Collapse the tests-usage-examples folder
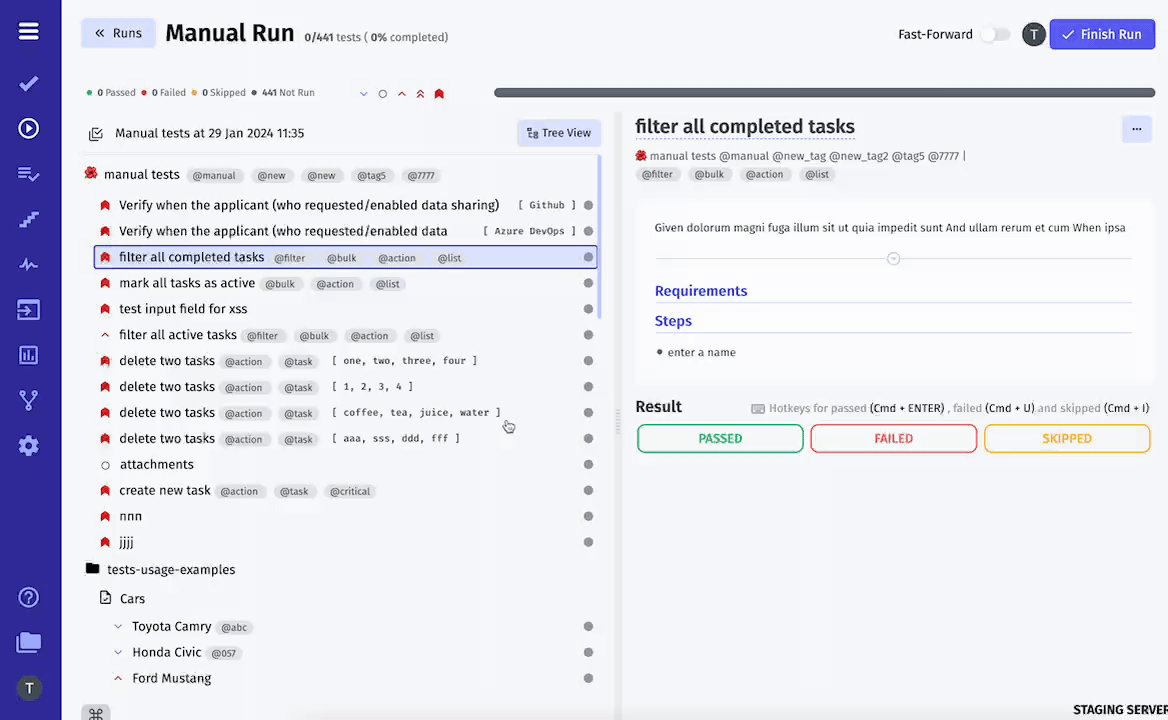The width and height of the screenshot is (1168, 720). (x=92, y=569)
